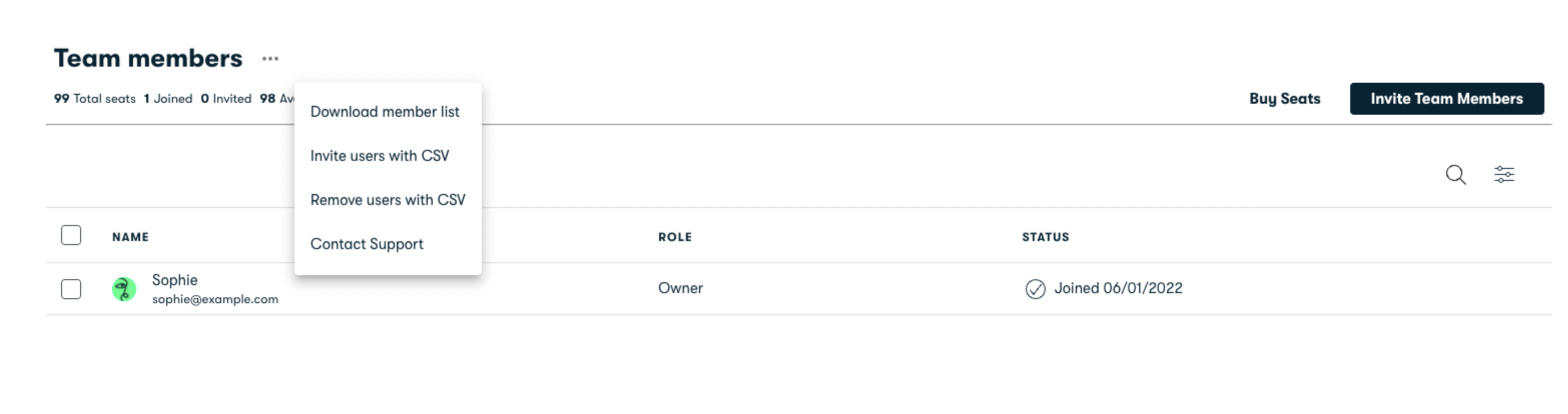Open the filter sliders icon
The width and height of the screenshot is (1568, 414).
1504,175
